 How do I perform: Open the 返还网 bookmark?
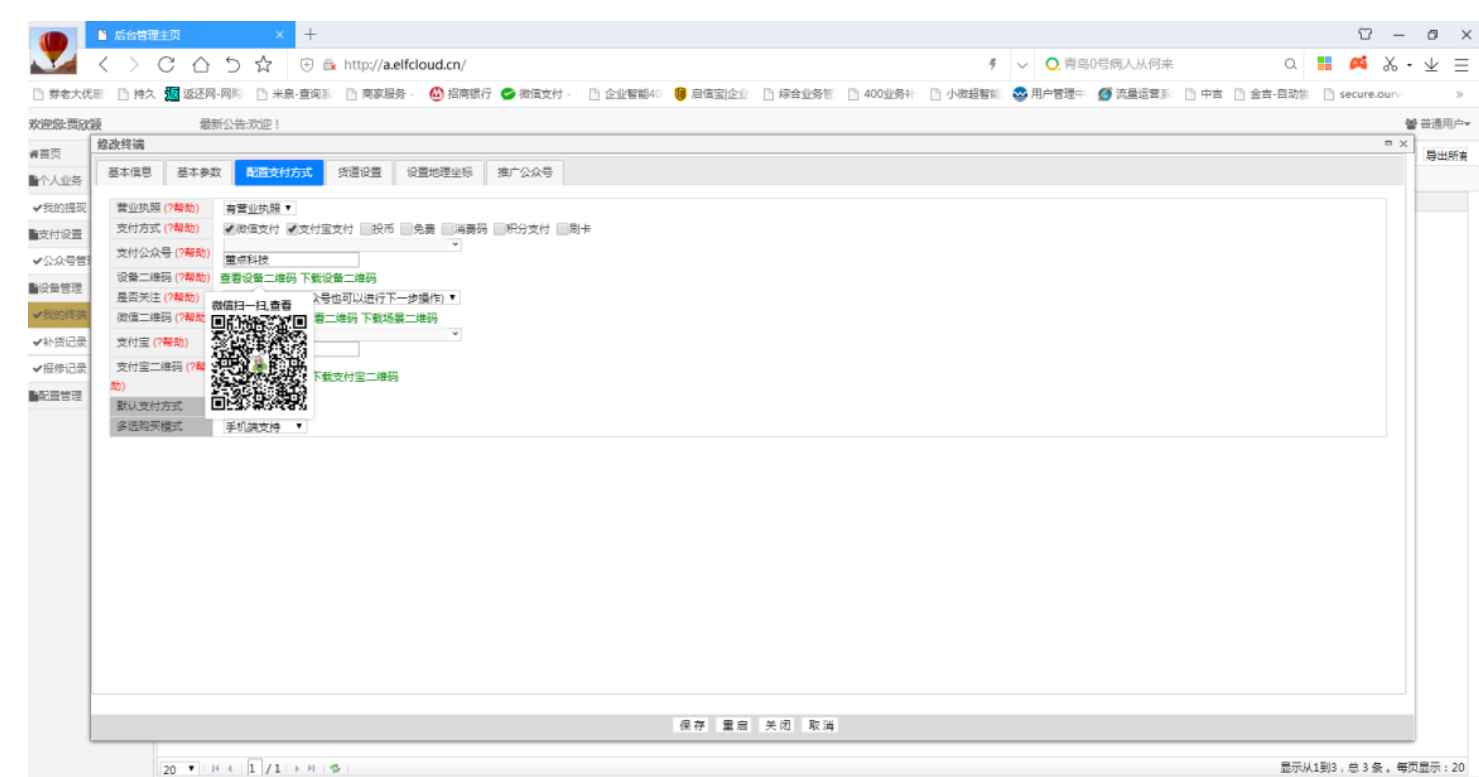204,94
